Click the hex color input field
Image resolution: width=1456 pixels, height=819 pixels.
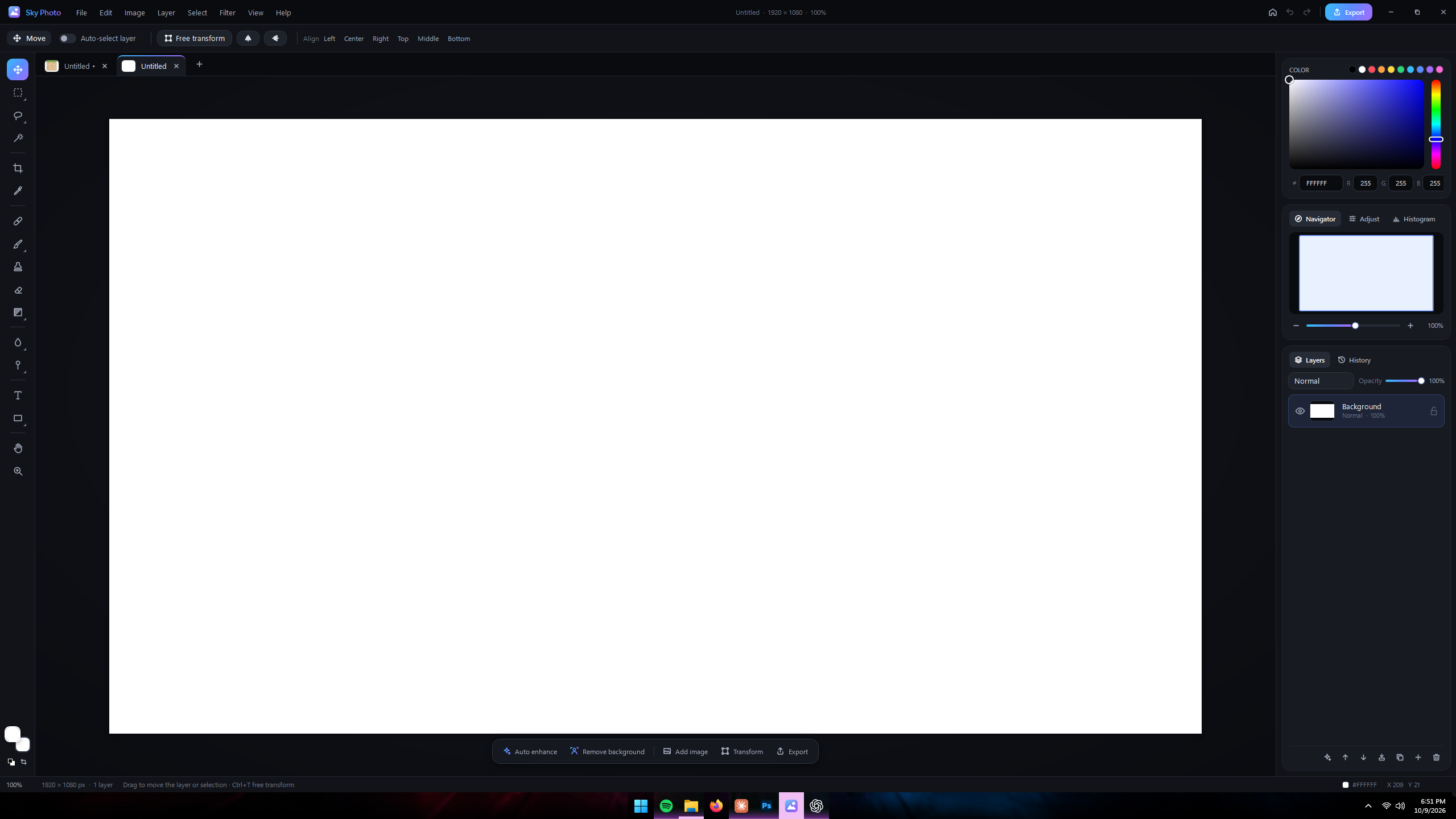pos(1321,183)
